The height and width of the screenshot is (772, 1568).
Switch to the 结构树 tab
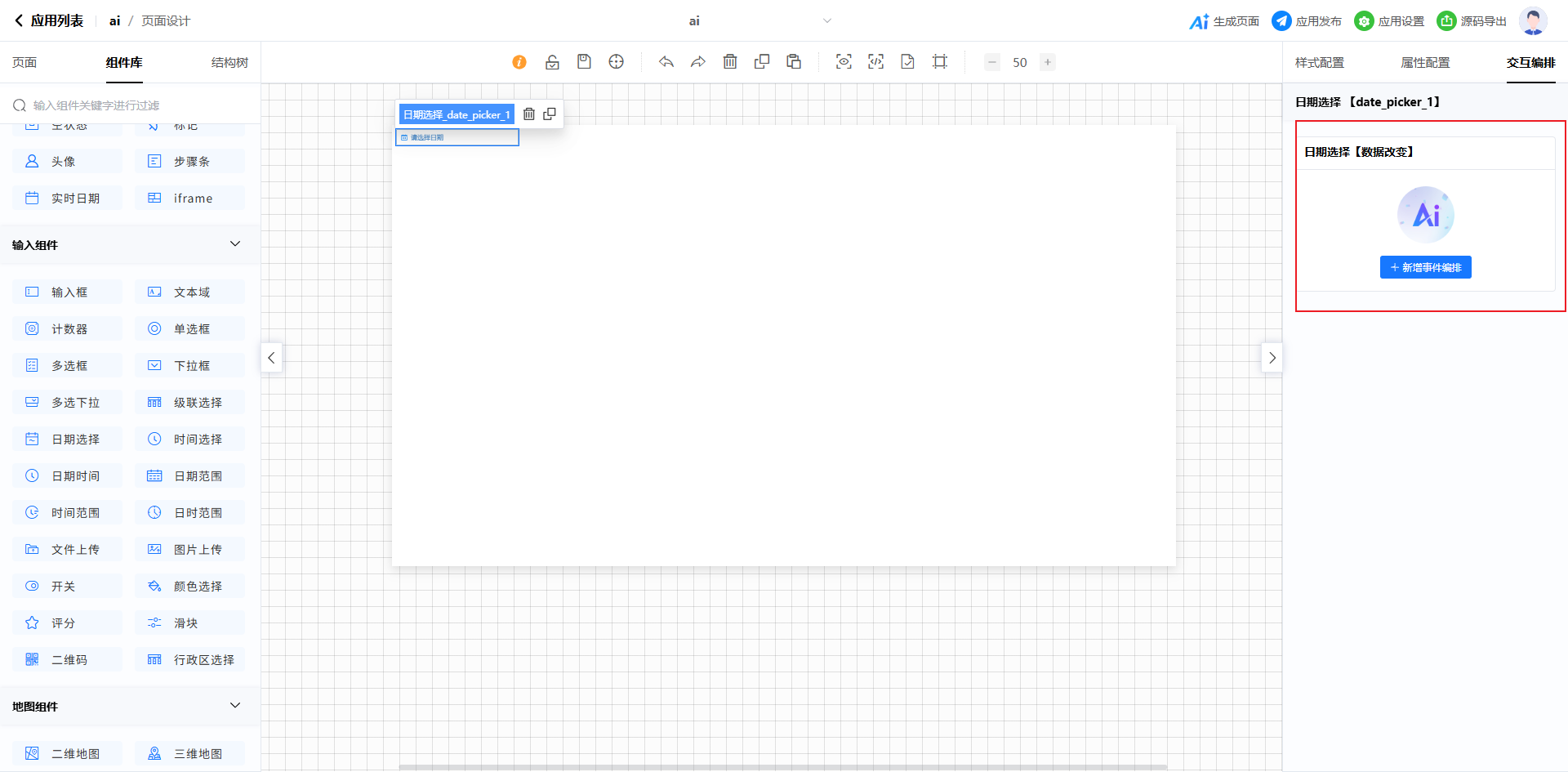tap(229, 63)
